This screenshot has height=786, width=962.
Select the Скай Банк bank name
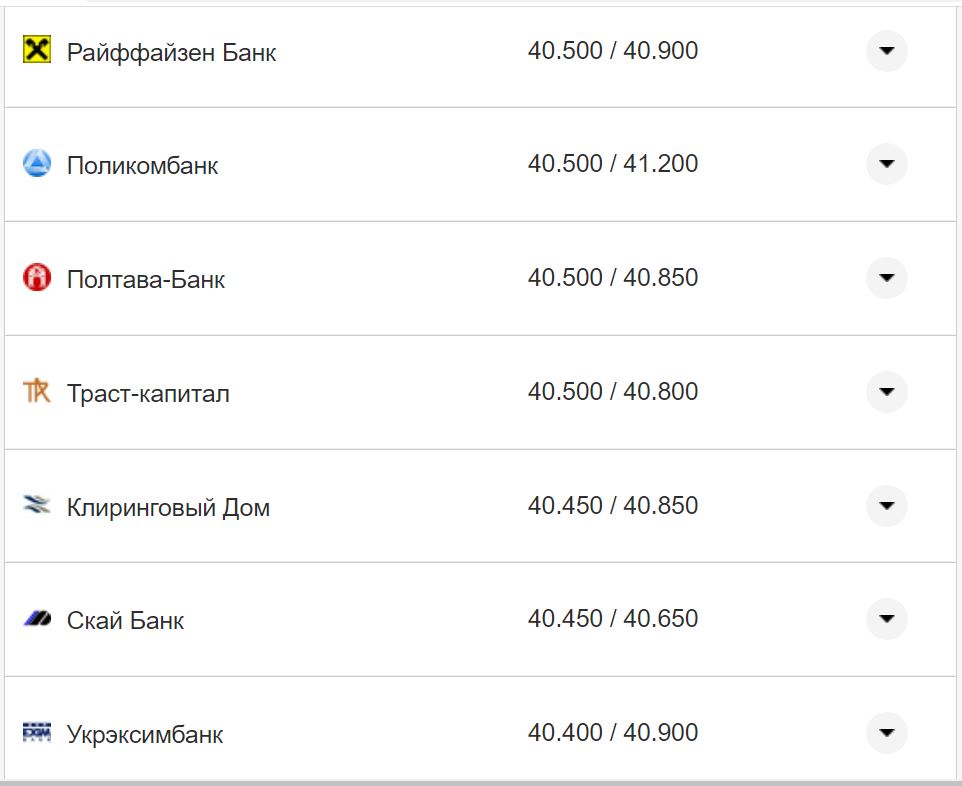124,619
